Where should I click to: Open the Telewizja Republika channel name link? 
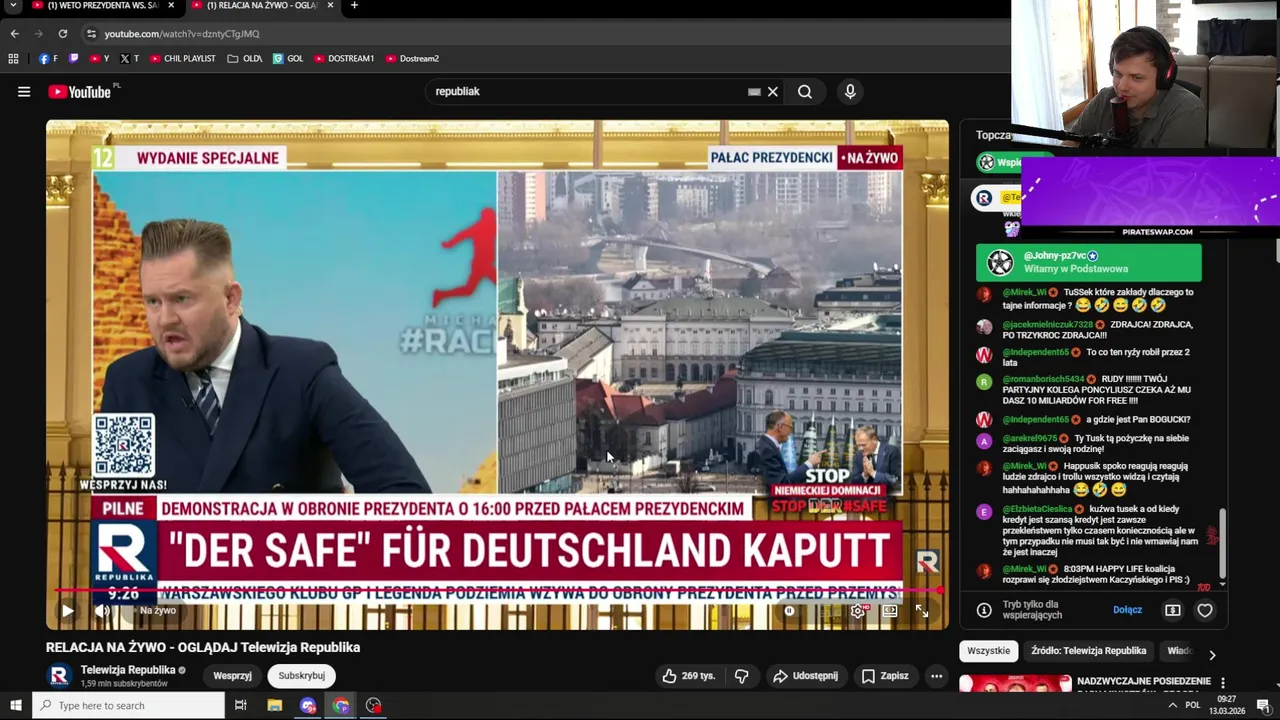click(x=127, y=670)
